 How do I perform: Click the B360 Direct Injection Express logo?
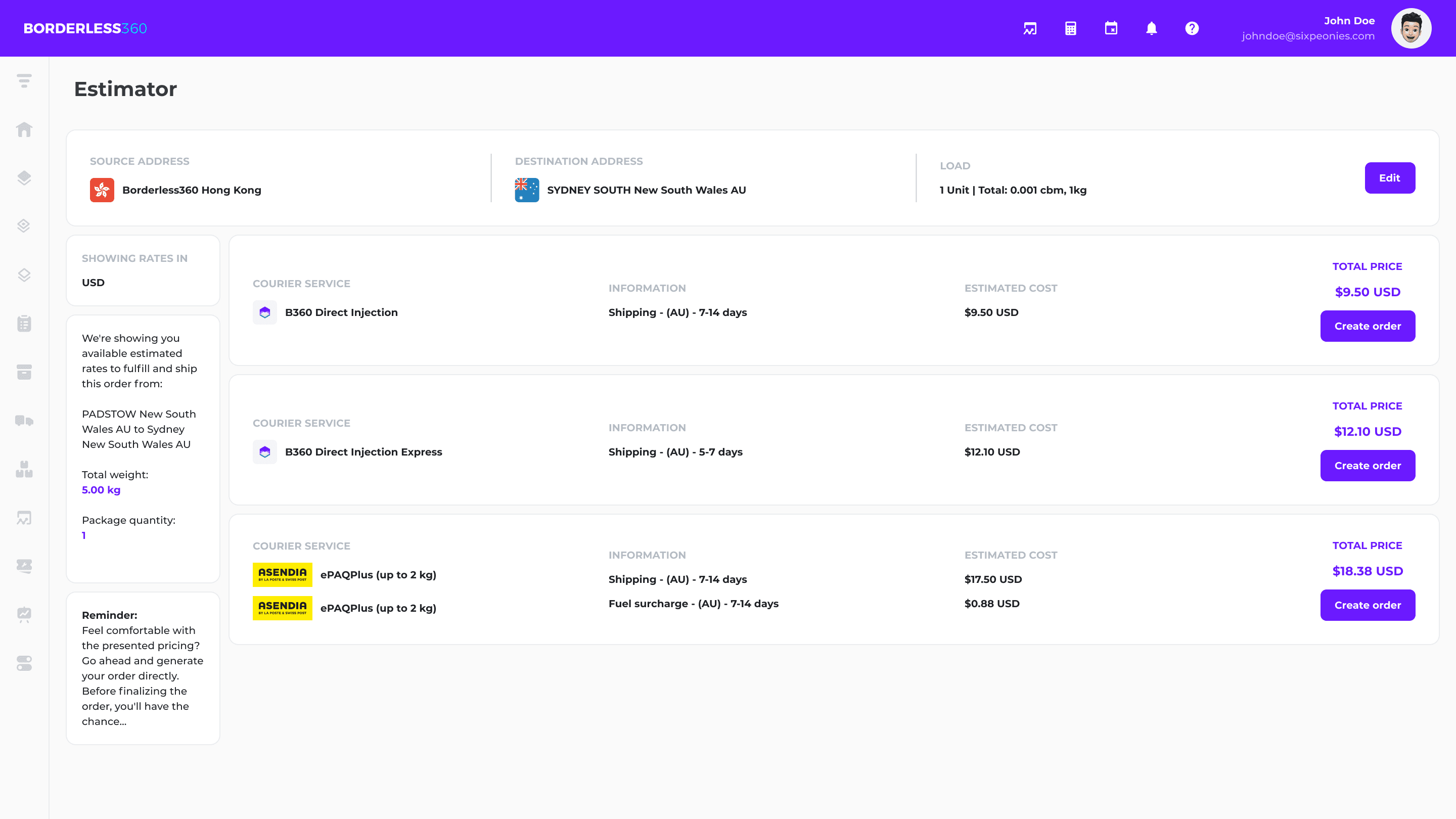point(264,452)
